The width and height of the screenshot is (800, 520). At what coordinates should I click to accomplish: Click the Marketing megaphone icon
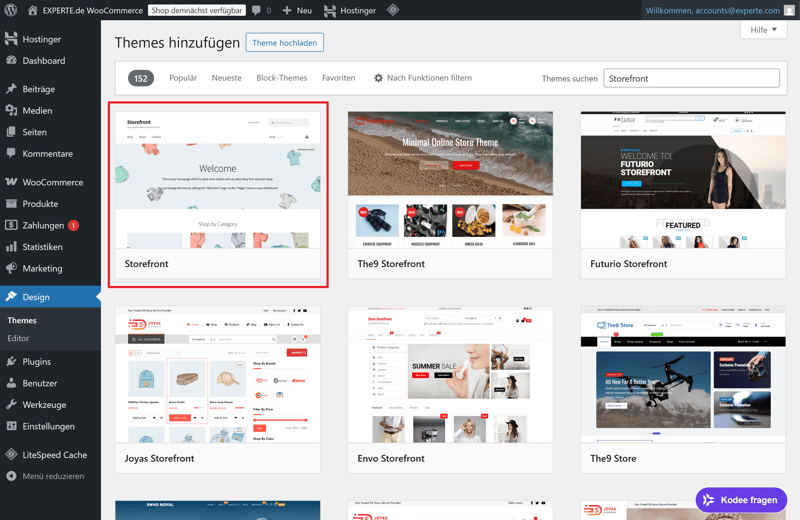click(11, 268)
